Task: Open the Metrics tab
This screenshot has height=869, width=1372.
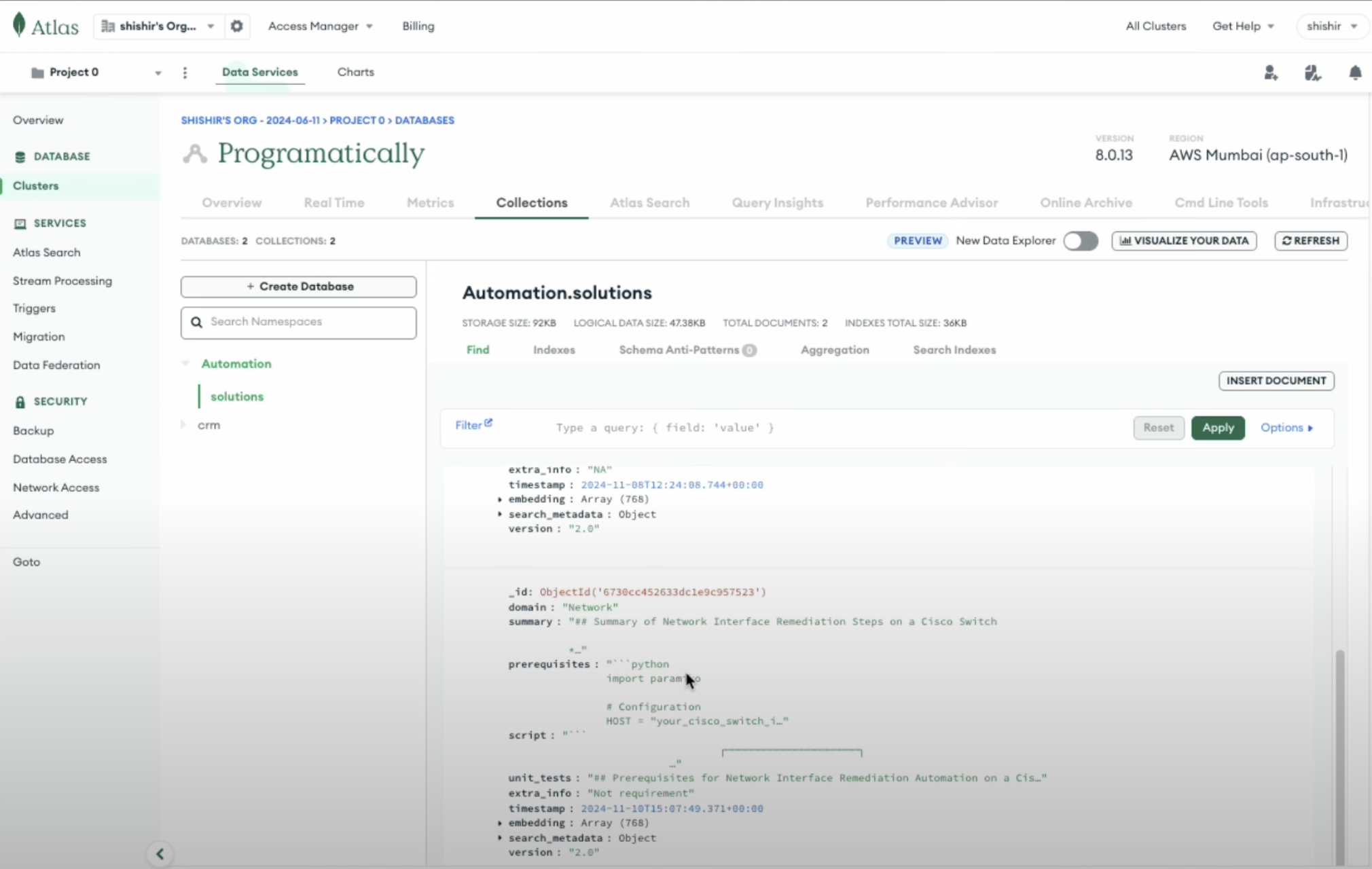Action: coord(430,203)
